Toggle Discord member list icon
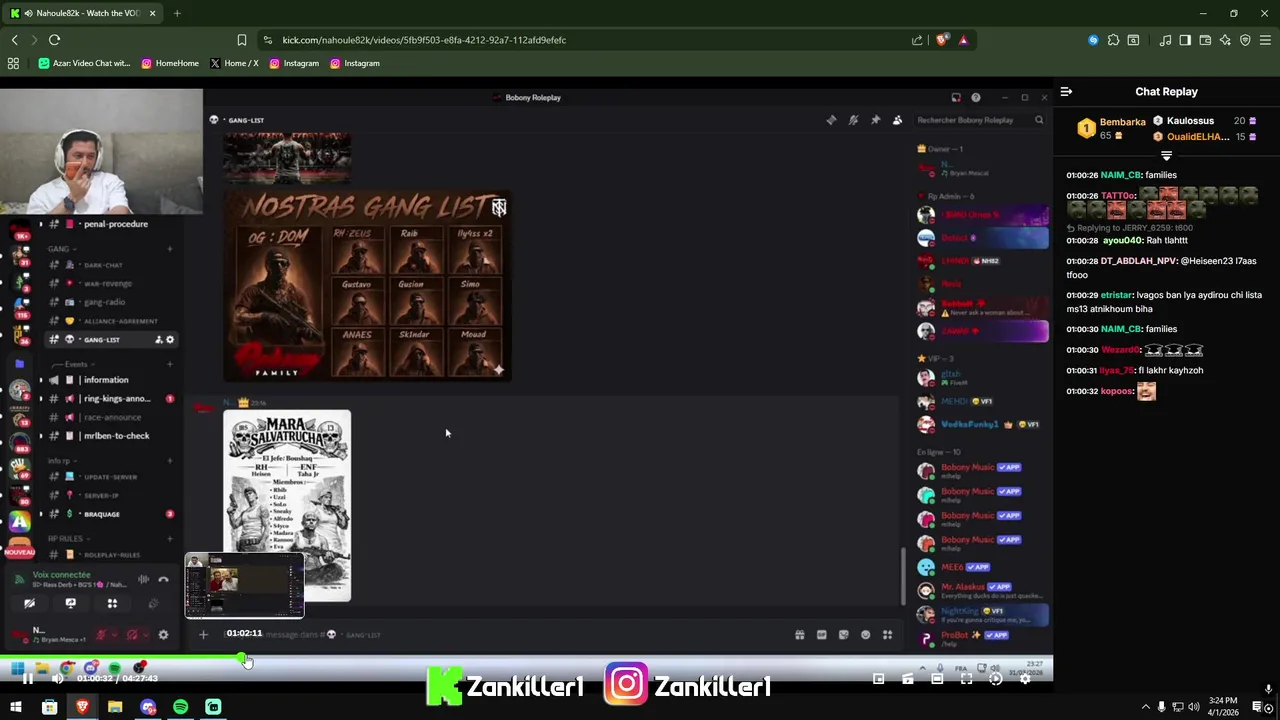The image size is (1280, 720). click(x=897, y=120)
